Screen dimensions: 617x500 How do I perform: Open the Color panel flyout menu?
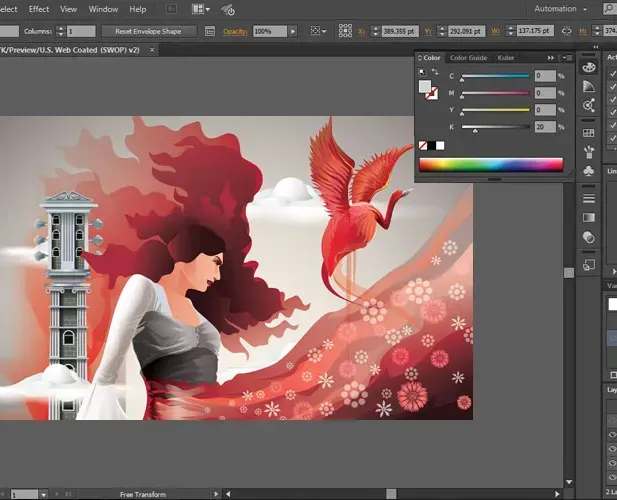click(x=566, y=58)
